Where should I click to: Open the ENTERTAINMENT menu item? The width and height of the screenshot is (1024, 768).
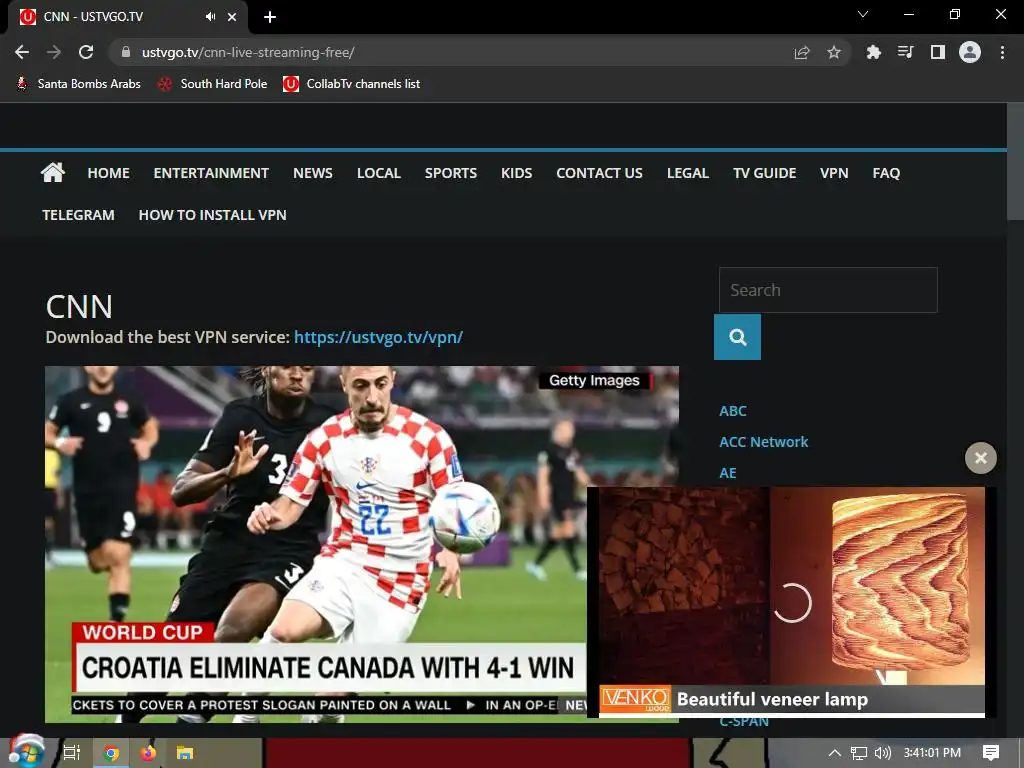pyautogui.click(x=211, y=173)
